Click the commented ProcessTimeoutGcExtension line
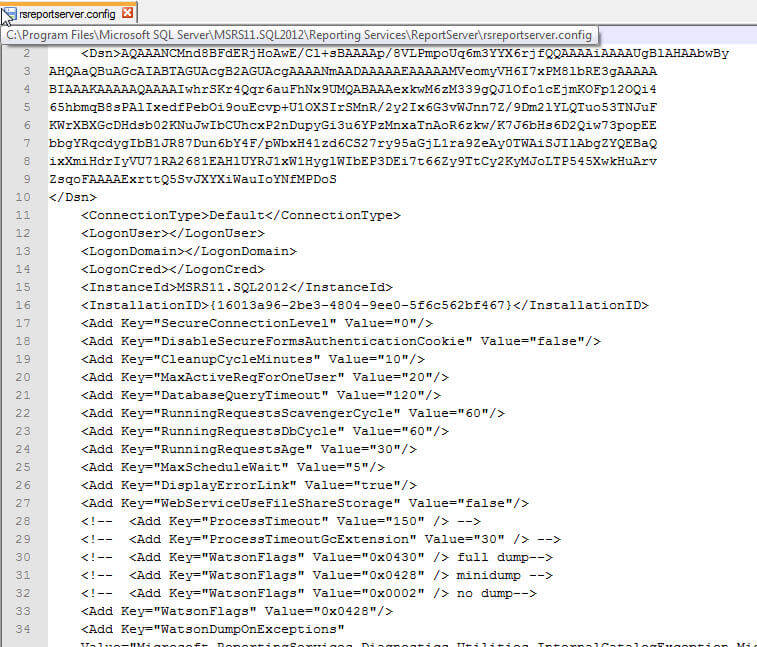Viewport: 757px width, 647px height. pyautogui.click(x=321, y=539)
